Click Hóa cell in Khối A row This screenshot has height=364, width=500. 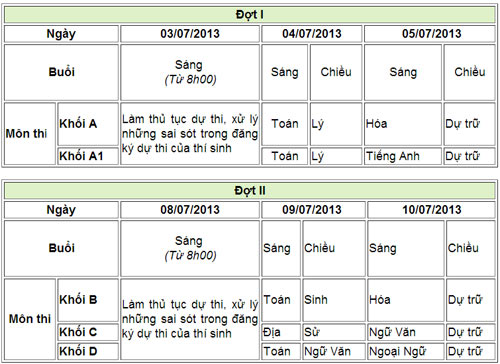pos(403,124)
